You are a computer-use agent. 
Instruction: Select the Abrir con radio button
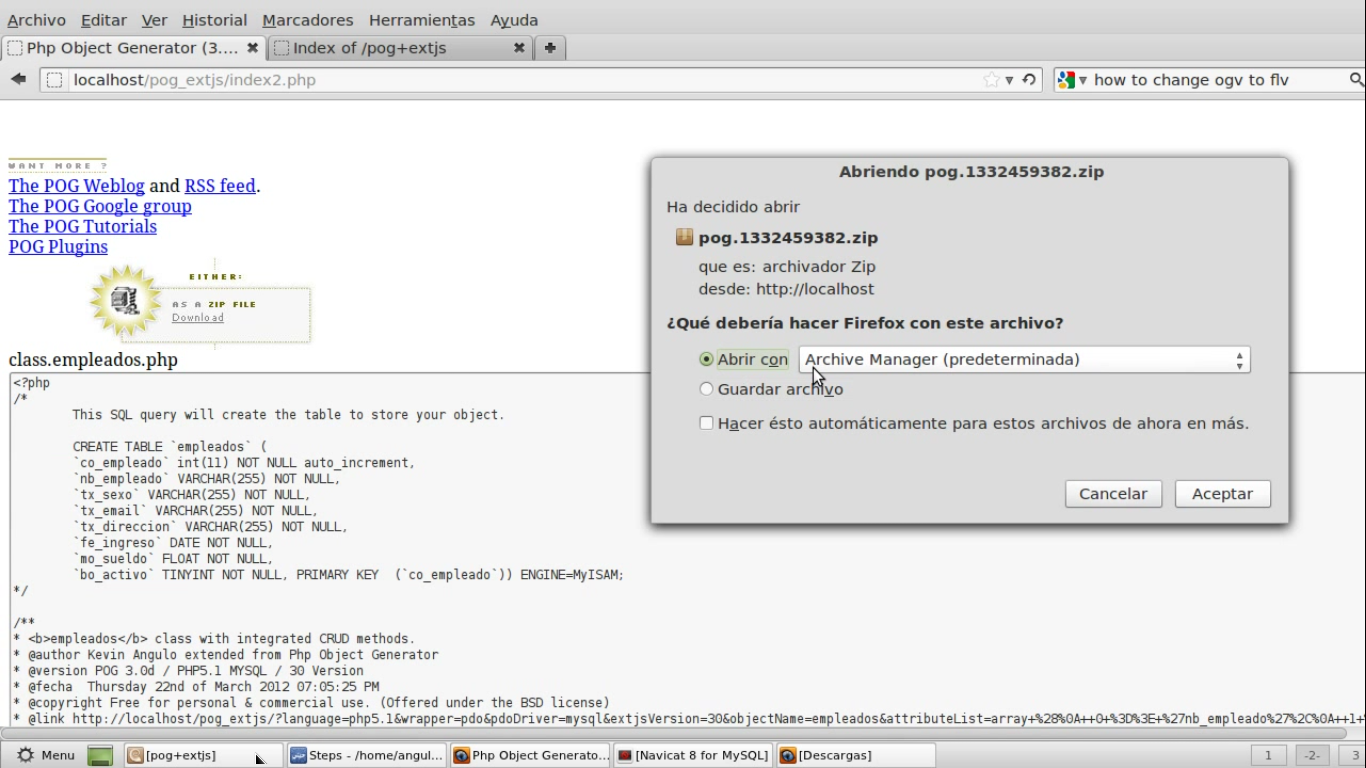[x=707, y=359]
